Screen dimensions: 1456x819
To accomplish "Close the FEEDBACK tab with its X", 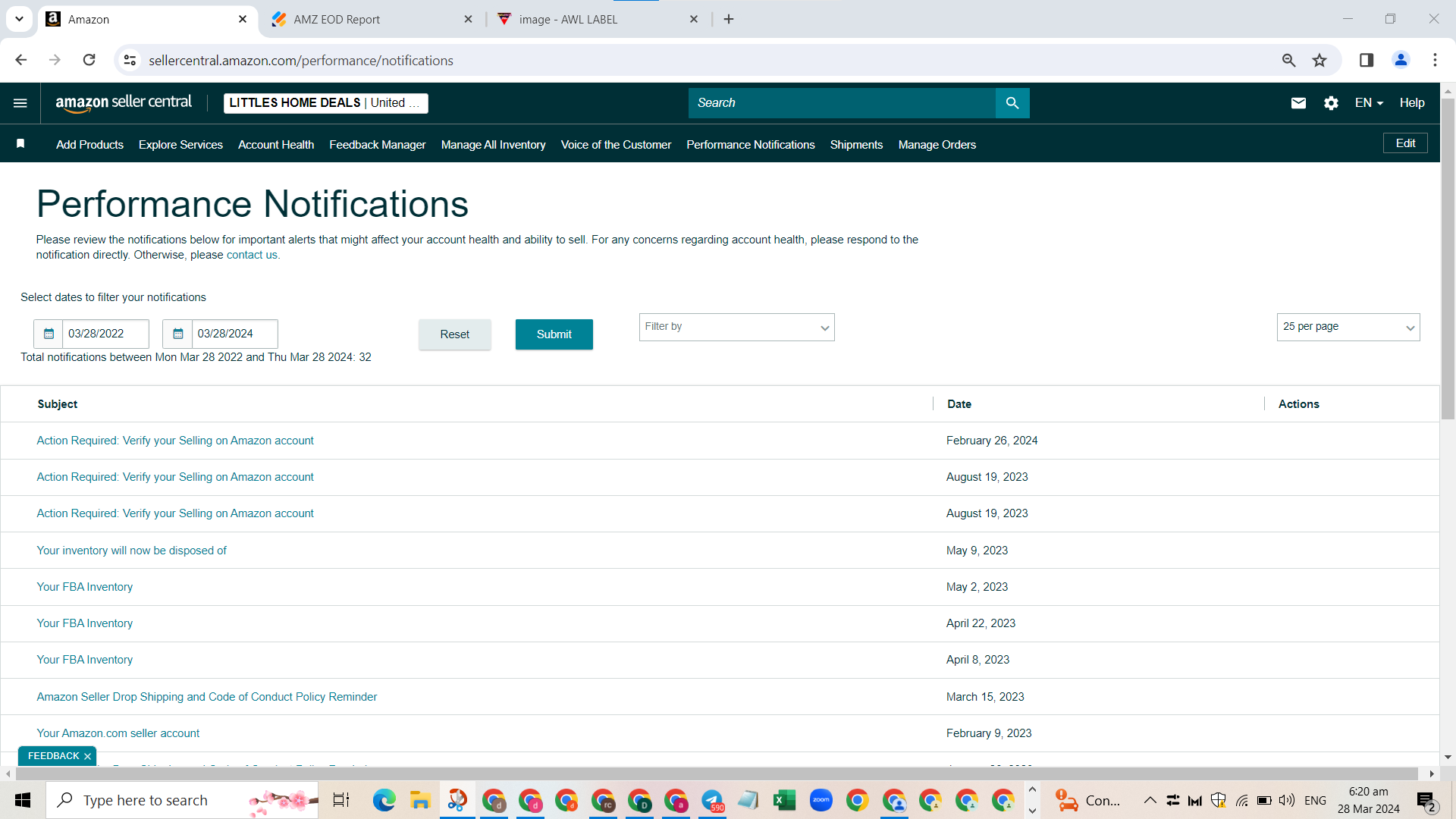I will [88, 757].
